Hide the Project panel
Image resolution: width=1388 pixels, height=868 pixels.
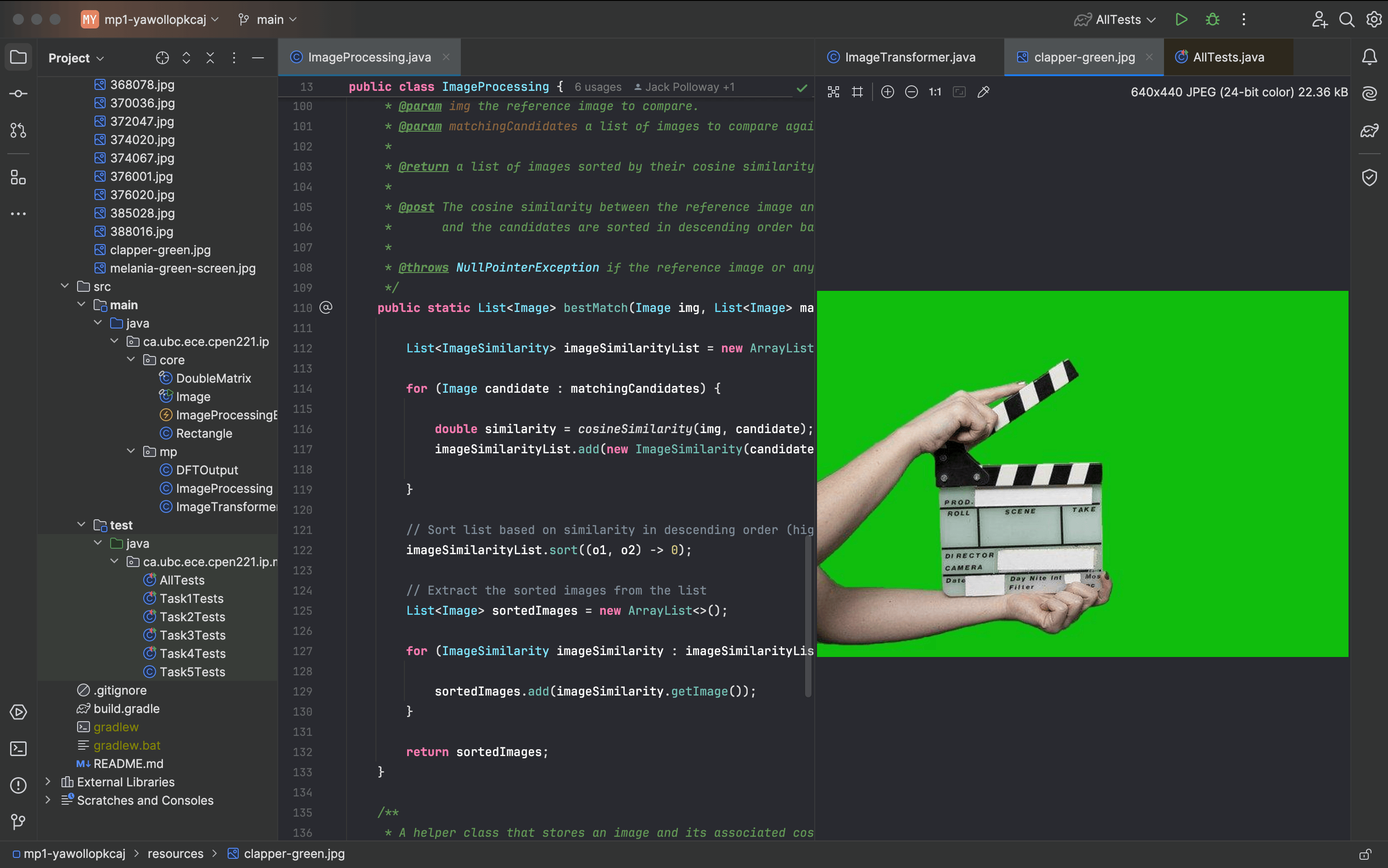pyautogui.click(x=258, y=58)
